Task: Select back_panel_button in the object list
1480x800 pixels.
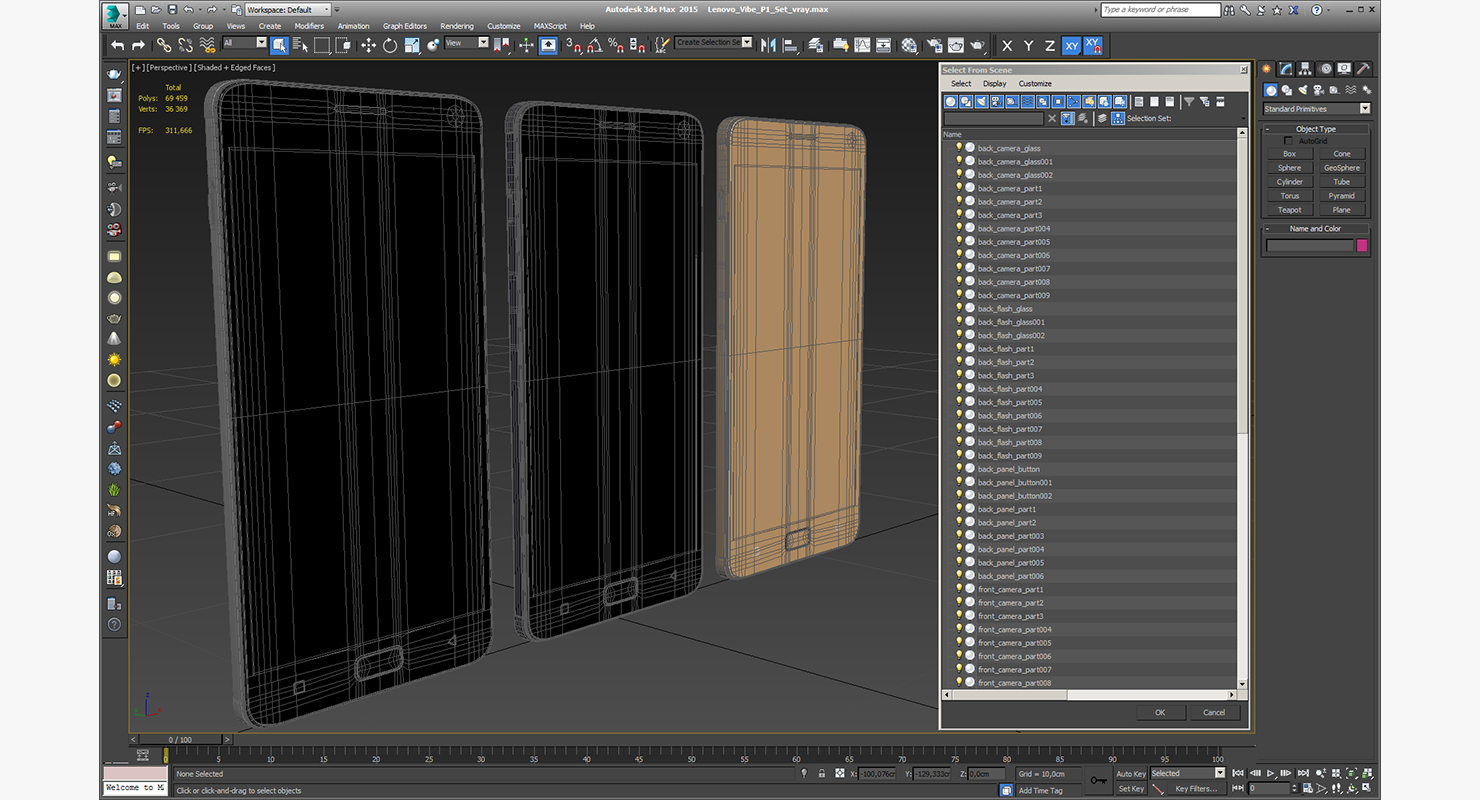Action: point(1009,469)
